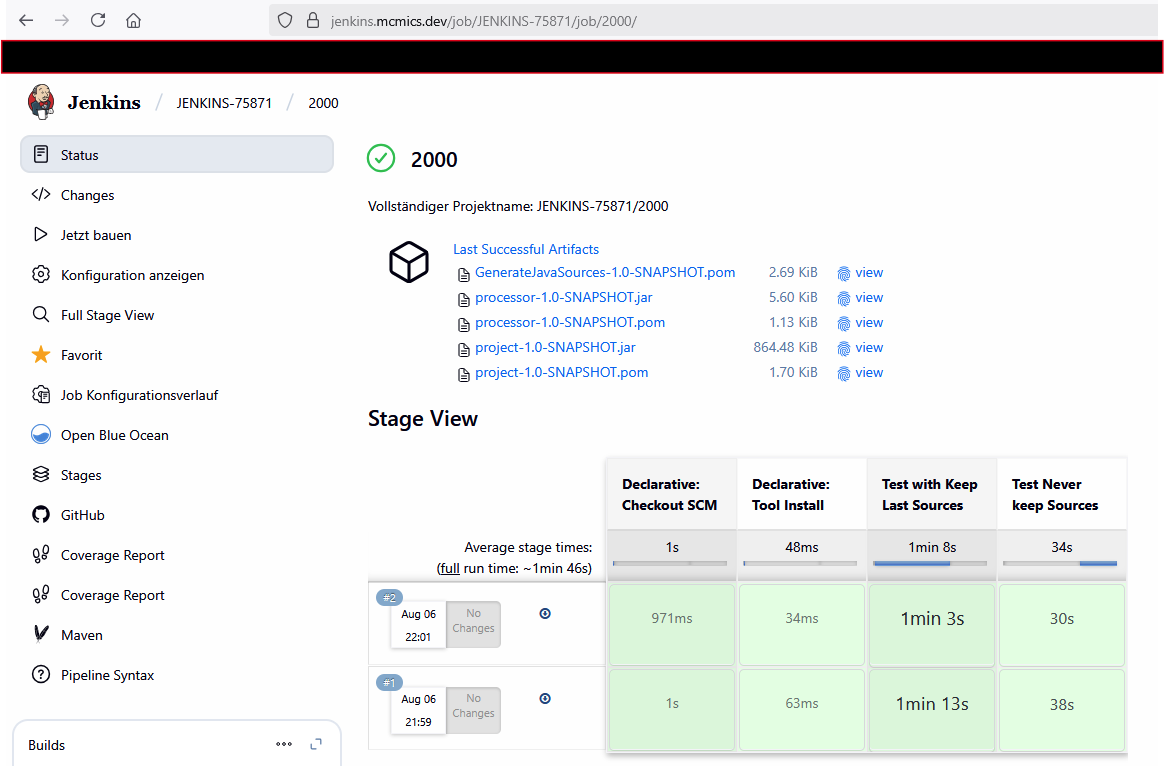Click No Changes box for build #1

point(474,709)
